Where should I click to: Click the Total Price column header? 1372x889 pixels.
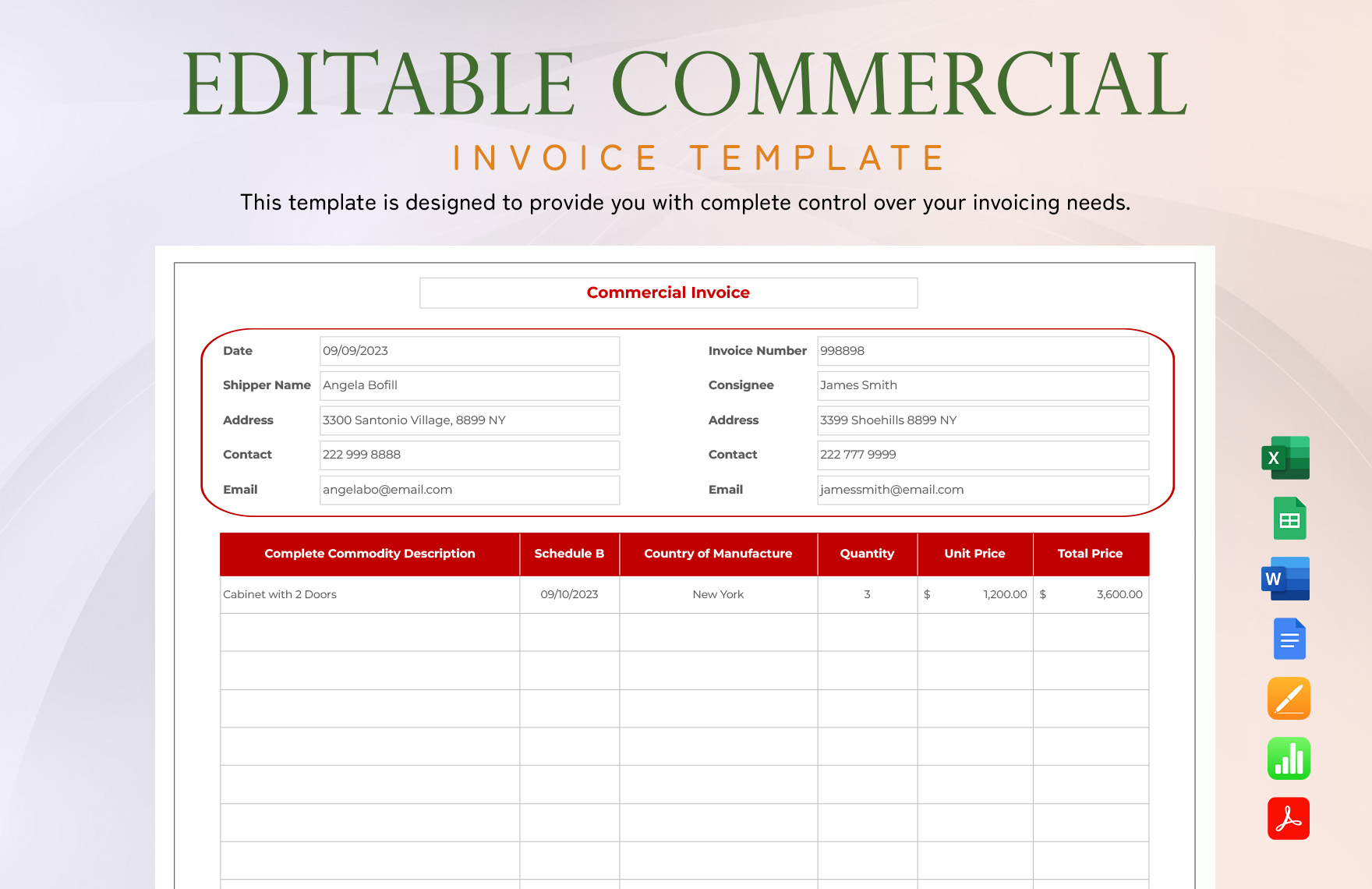(1091, 554)
